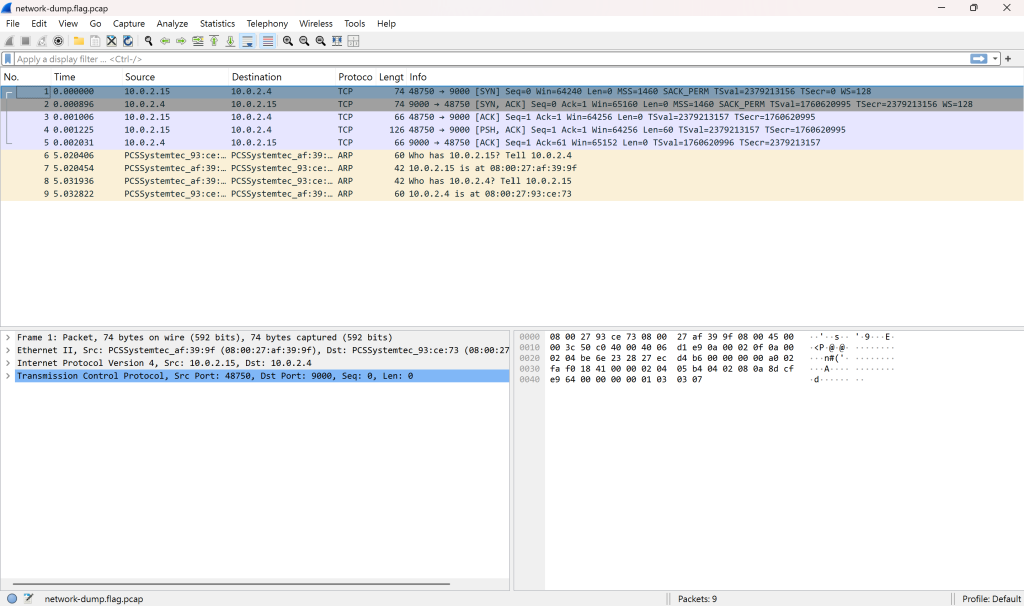The image size is (1024, 606).
Task: Click the zoom in toolbar icon
Action: point(288,41)
